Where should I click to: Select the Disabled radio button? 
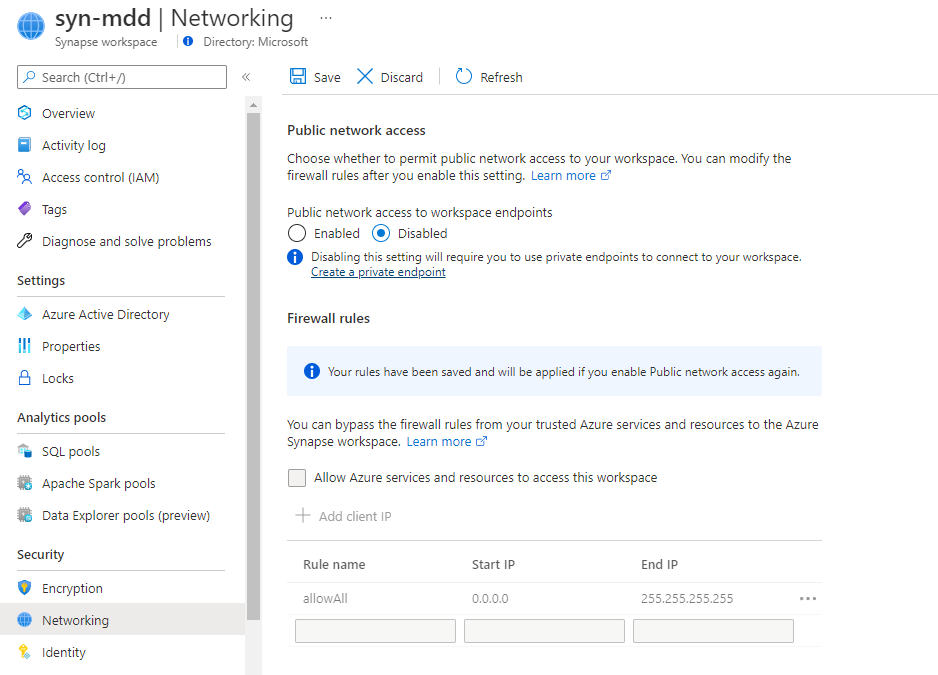[x=381, y=233]
